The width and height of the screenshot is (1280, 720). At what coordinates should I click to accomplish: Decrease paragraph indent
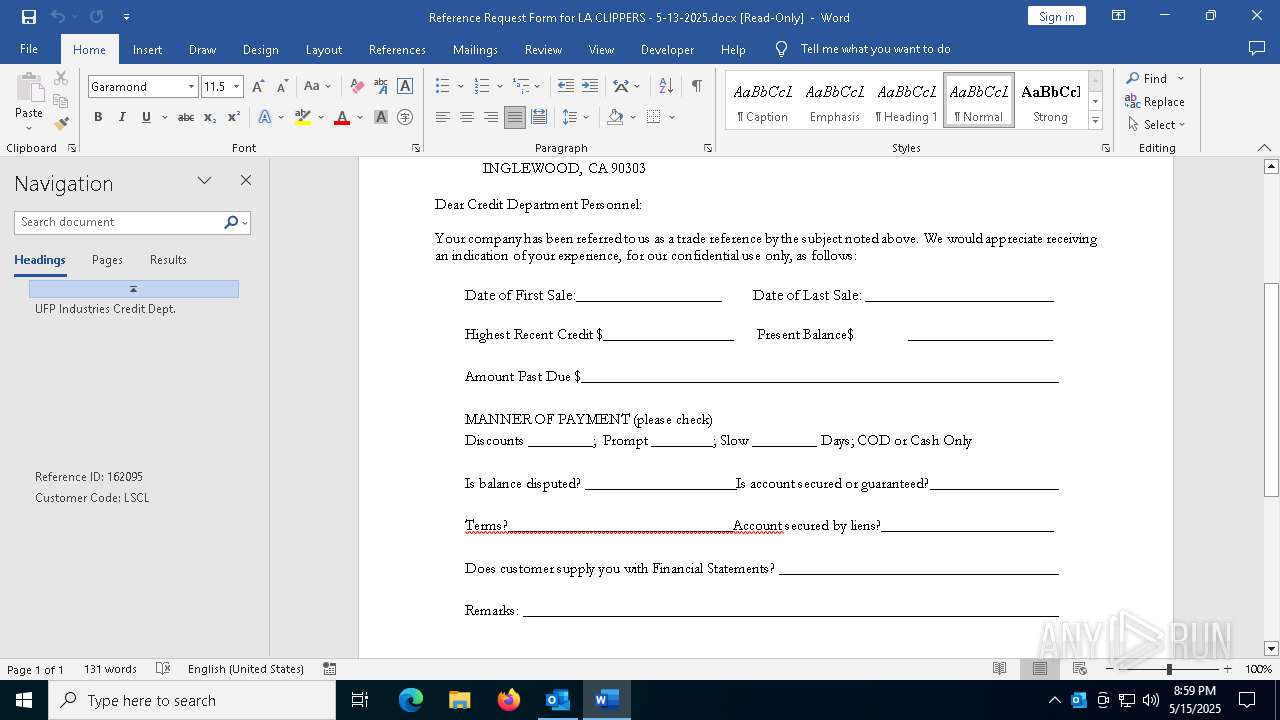click(566, 87)
